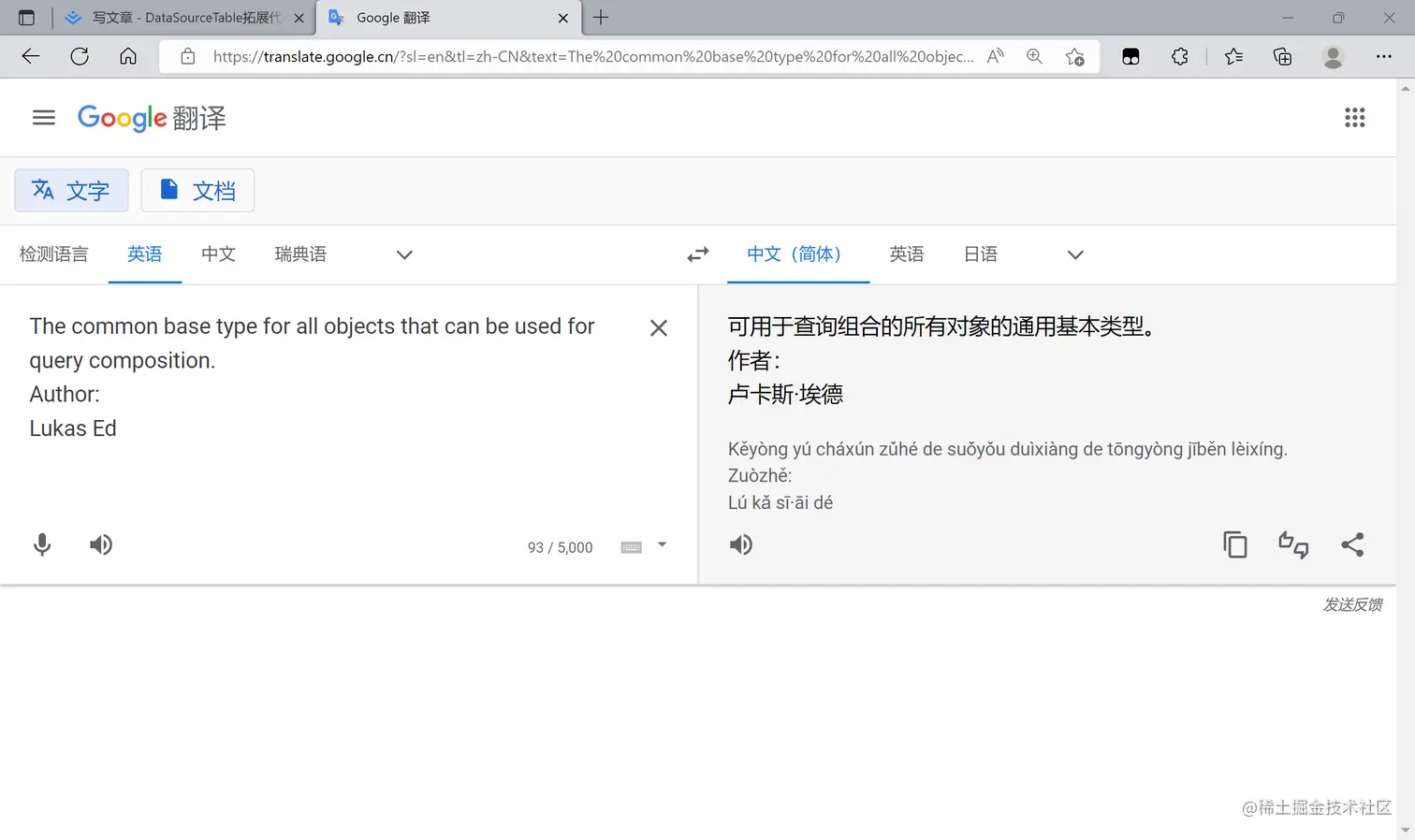Select the 文字 text translation mode
Screen dimensions: 1415x840
71,191
